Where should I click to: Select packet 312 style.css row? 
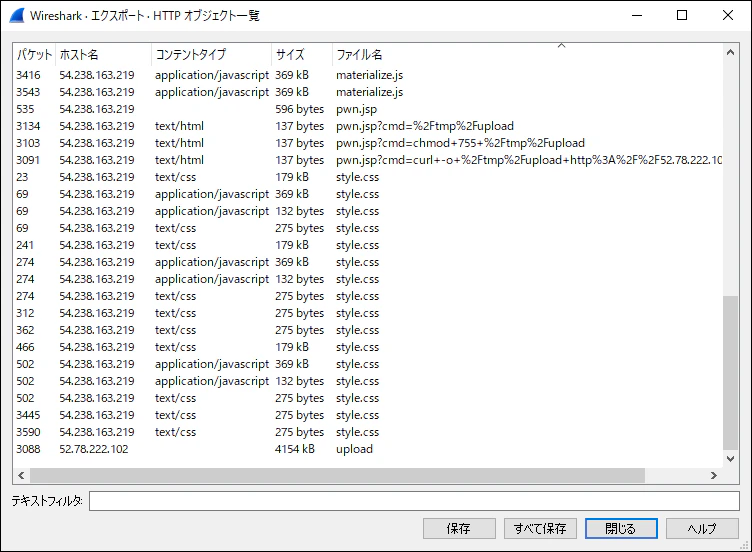coord(367,313)
